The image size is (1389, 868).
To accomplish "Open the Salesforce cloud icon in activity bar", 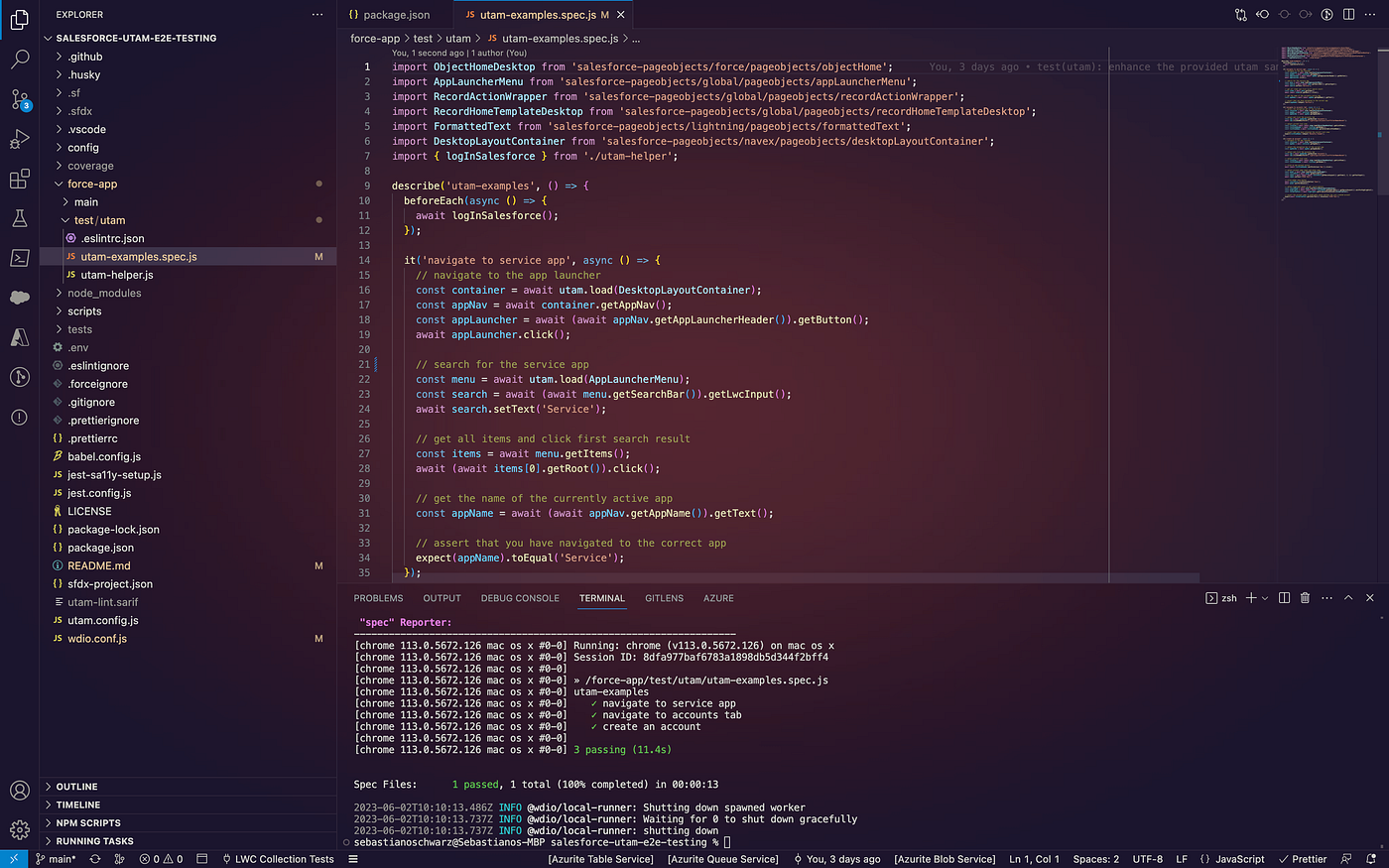I will pyautogui.click(x=19, y=297).
